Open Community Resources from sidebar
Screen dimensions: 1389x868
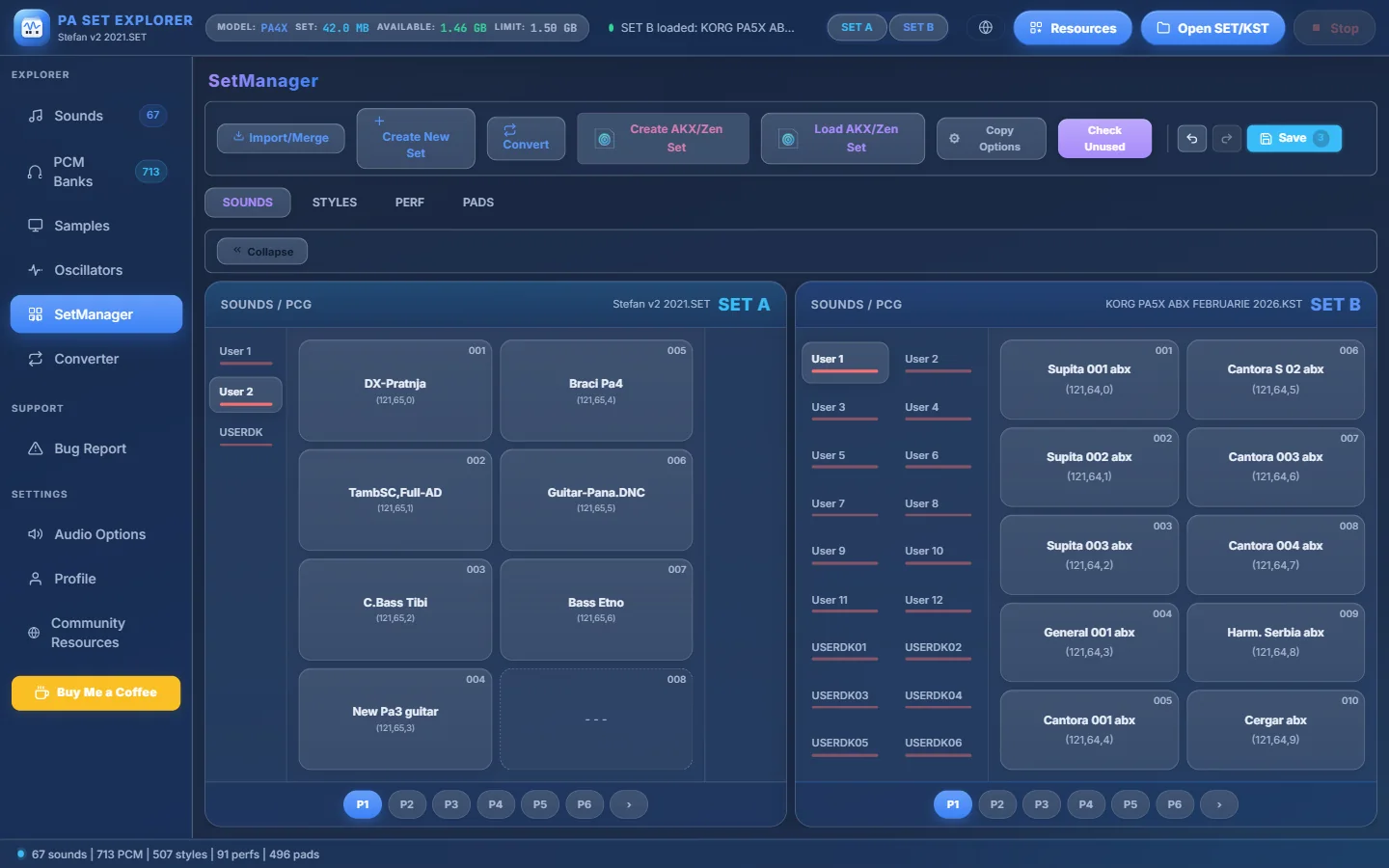96,633
